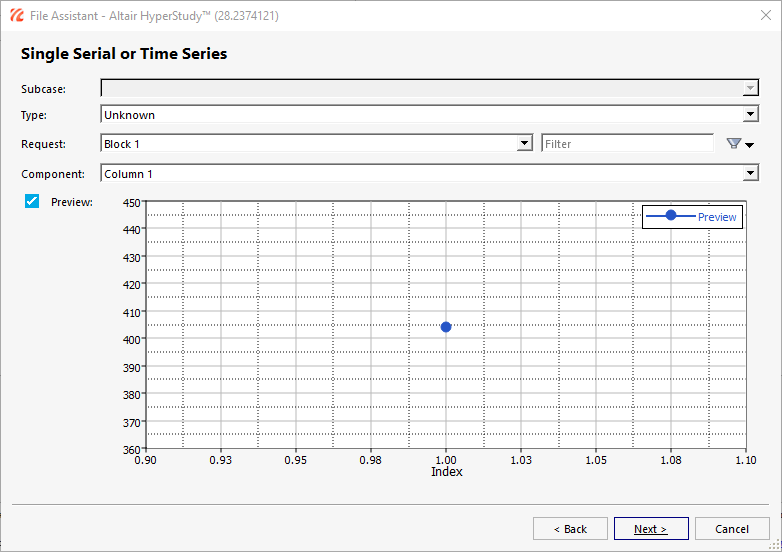Click the Preview legend label text

(x=717, y=217)
